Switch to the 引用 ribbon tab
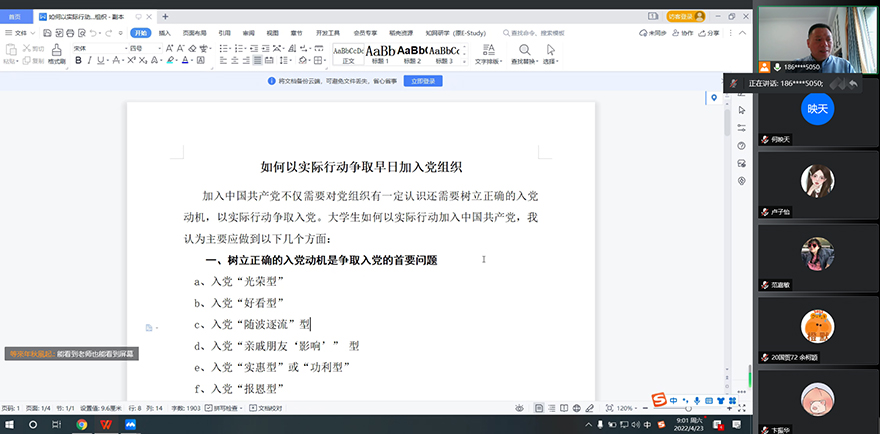Viewport: 880px width, 434px height. [x=224, y=33]
